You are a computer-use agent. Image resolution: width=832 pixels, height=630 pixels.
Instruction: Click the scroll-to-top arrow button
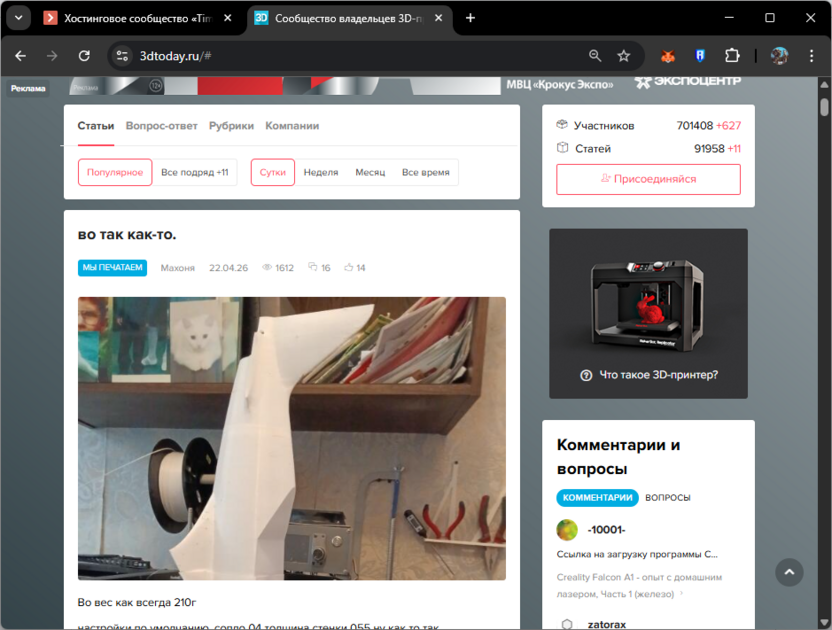pos(789,572)
